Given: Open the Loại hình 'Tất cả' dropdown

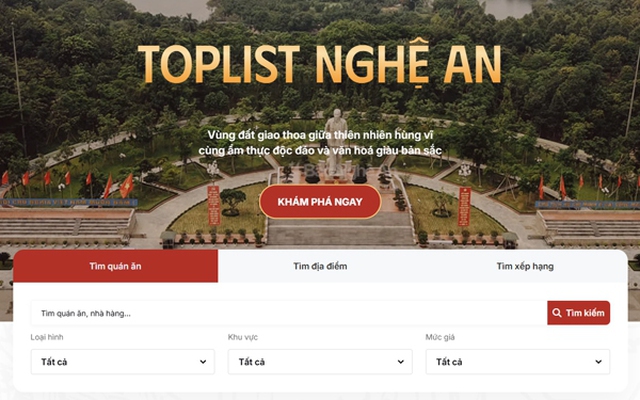Looking at the screenshot, I should coord(122,362).
